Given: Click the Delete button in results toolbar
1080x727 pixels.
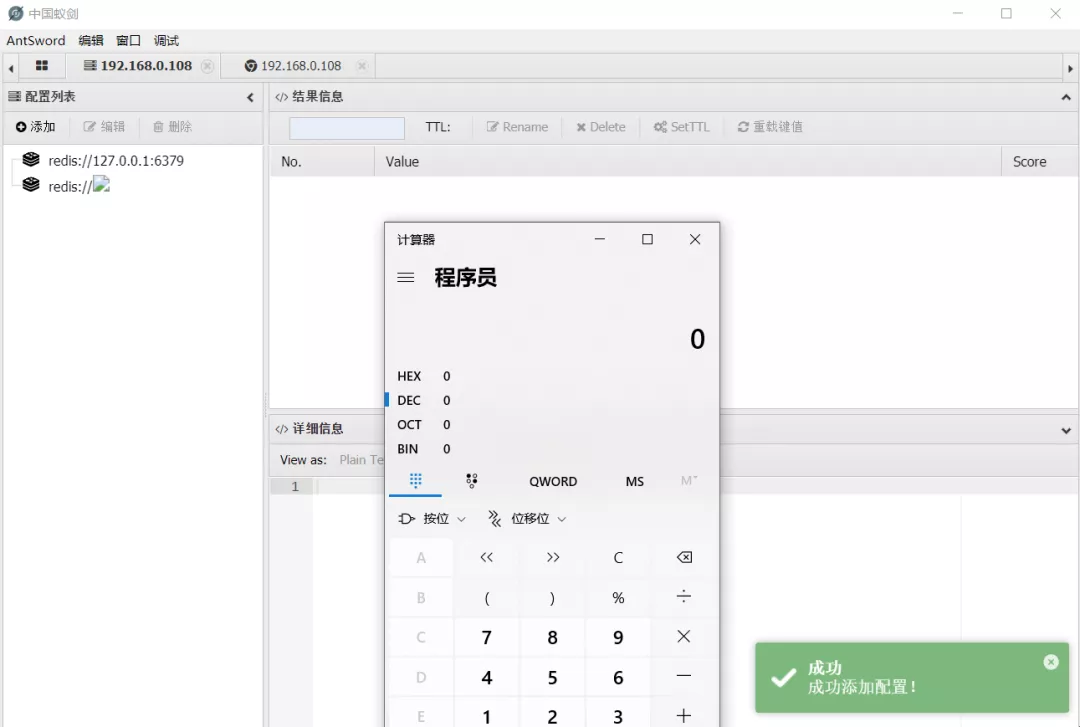Looking at the screenshot, I should [601, 127].
